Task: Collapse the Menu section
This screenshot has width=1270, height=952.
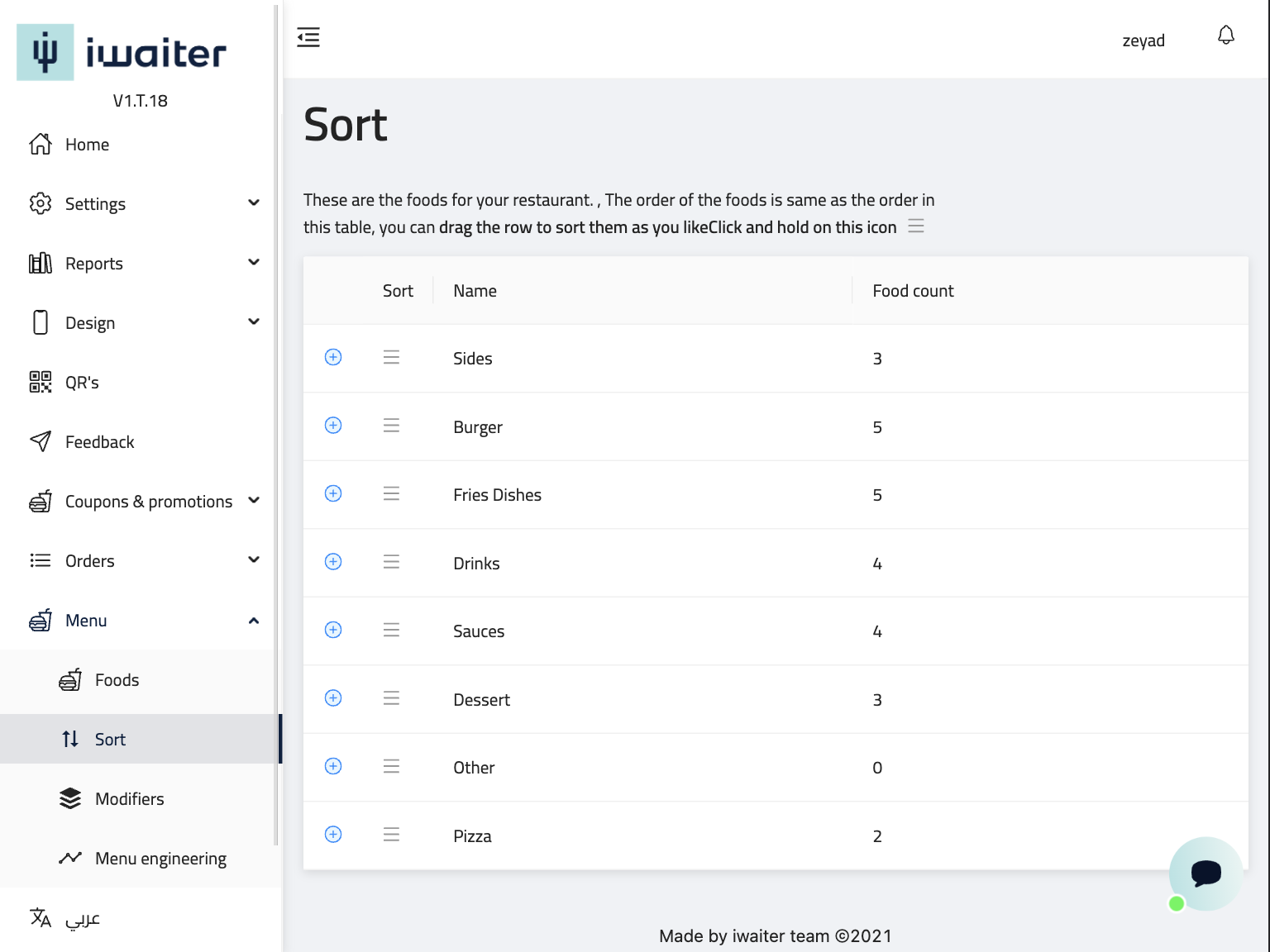Action: [x=254, y=621]
